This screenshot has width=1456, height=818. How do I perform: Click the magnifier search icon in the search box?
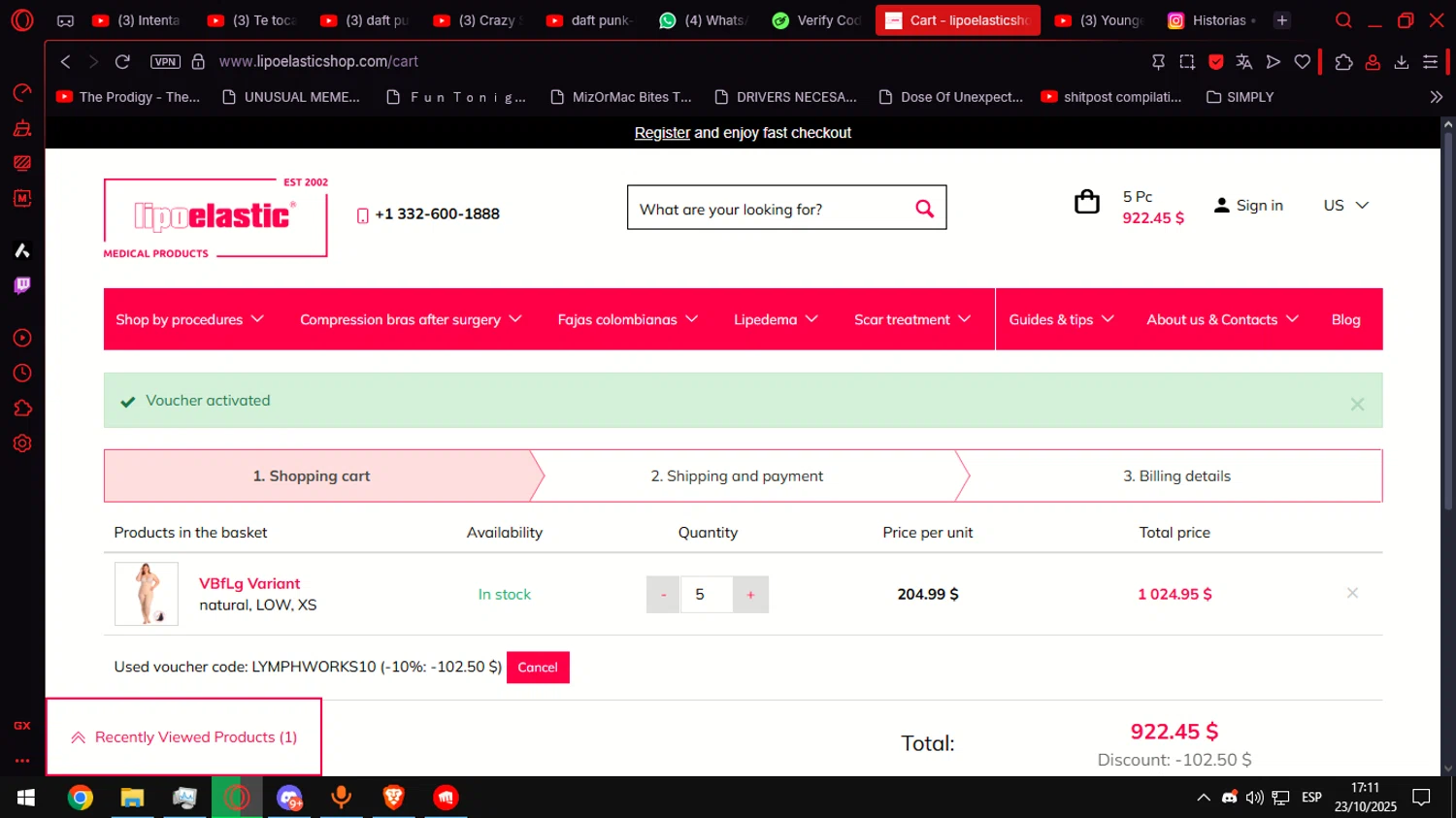924,209
